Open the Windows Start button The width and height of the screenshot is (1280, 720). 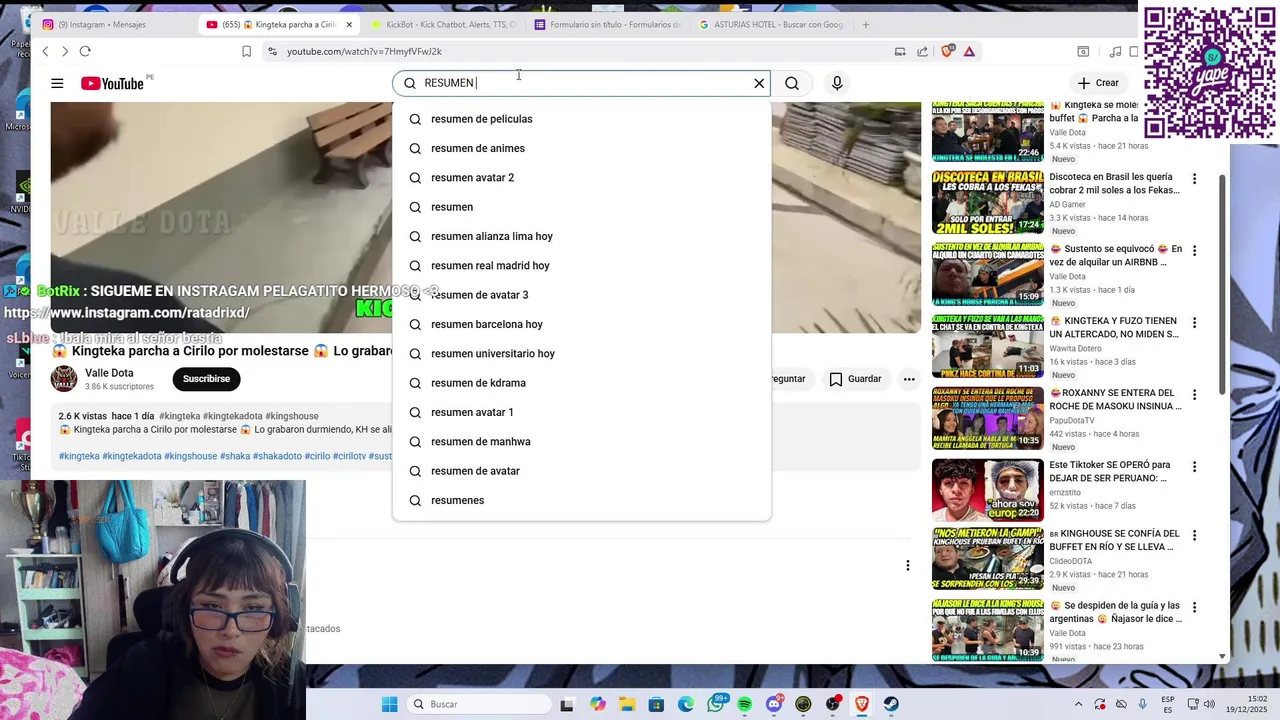389,704
